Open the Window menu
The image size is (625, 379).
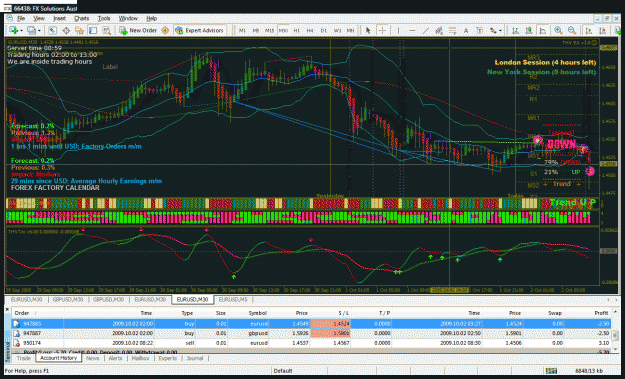(x=128, y=18)
